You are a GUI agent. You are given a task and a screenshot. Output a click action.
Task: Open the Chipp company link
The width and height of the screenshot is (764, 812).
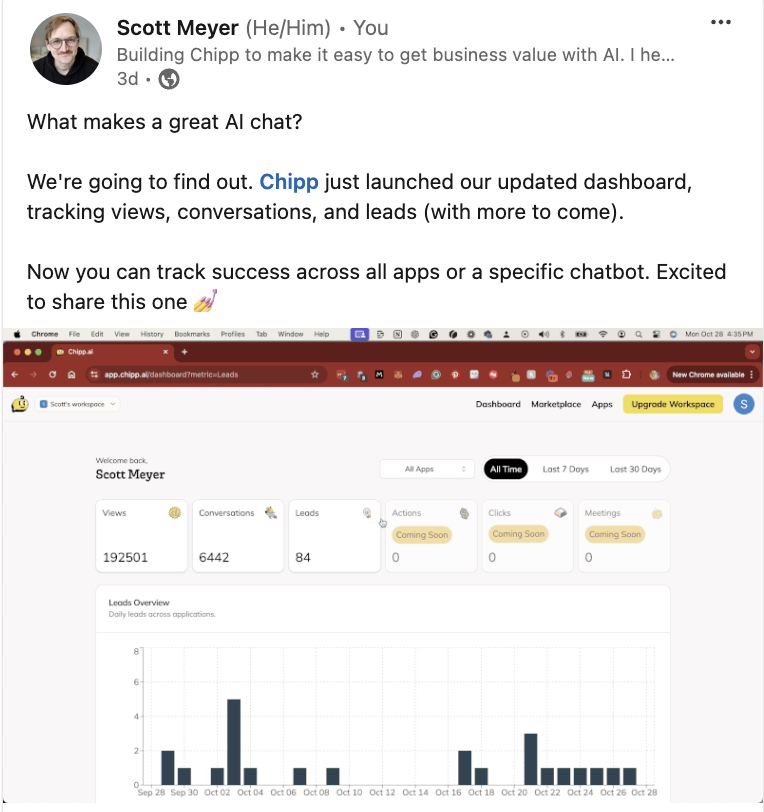pos(289,182)
